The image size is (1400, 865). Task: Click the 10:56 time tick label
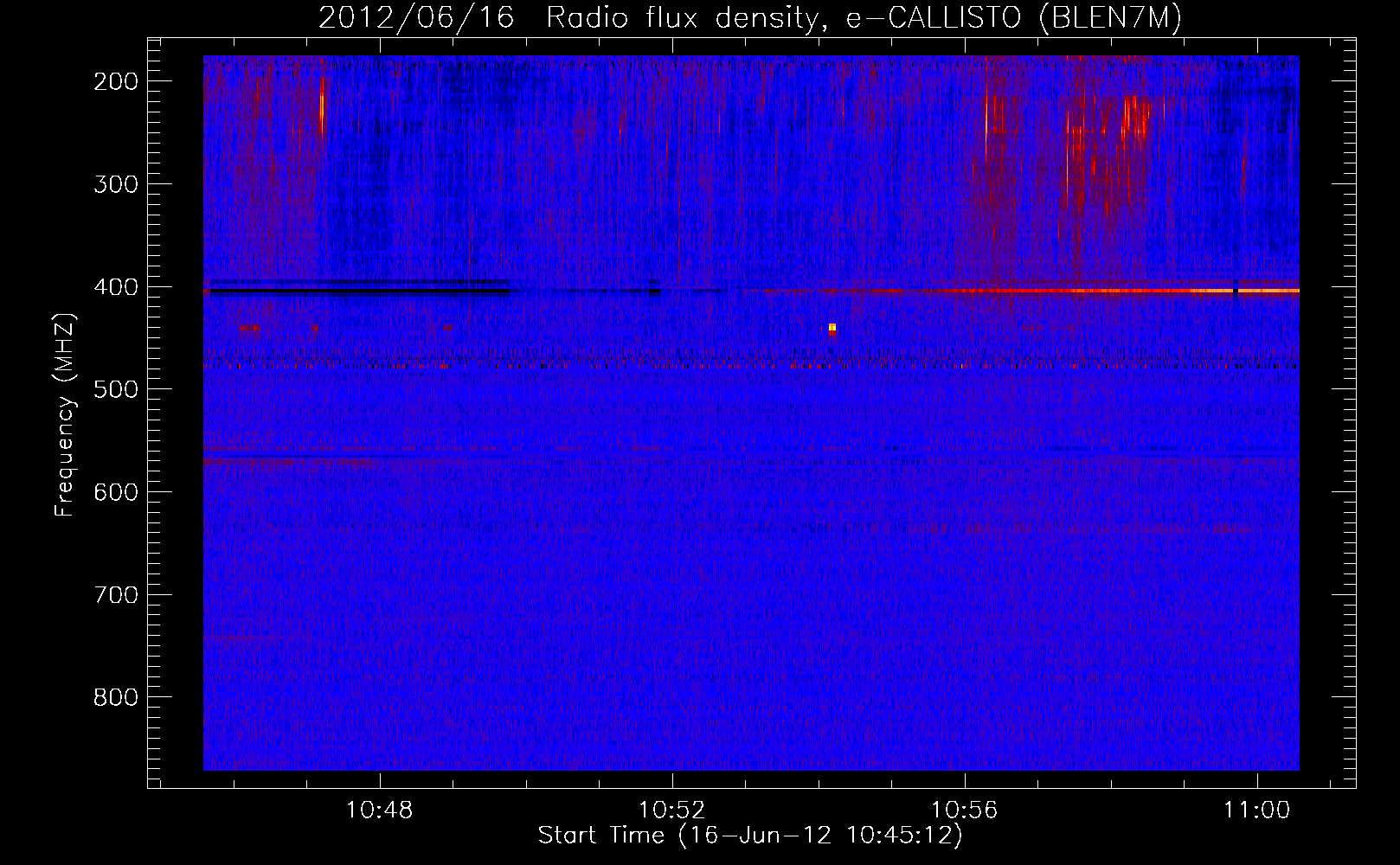[x=965, y=810]
